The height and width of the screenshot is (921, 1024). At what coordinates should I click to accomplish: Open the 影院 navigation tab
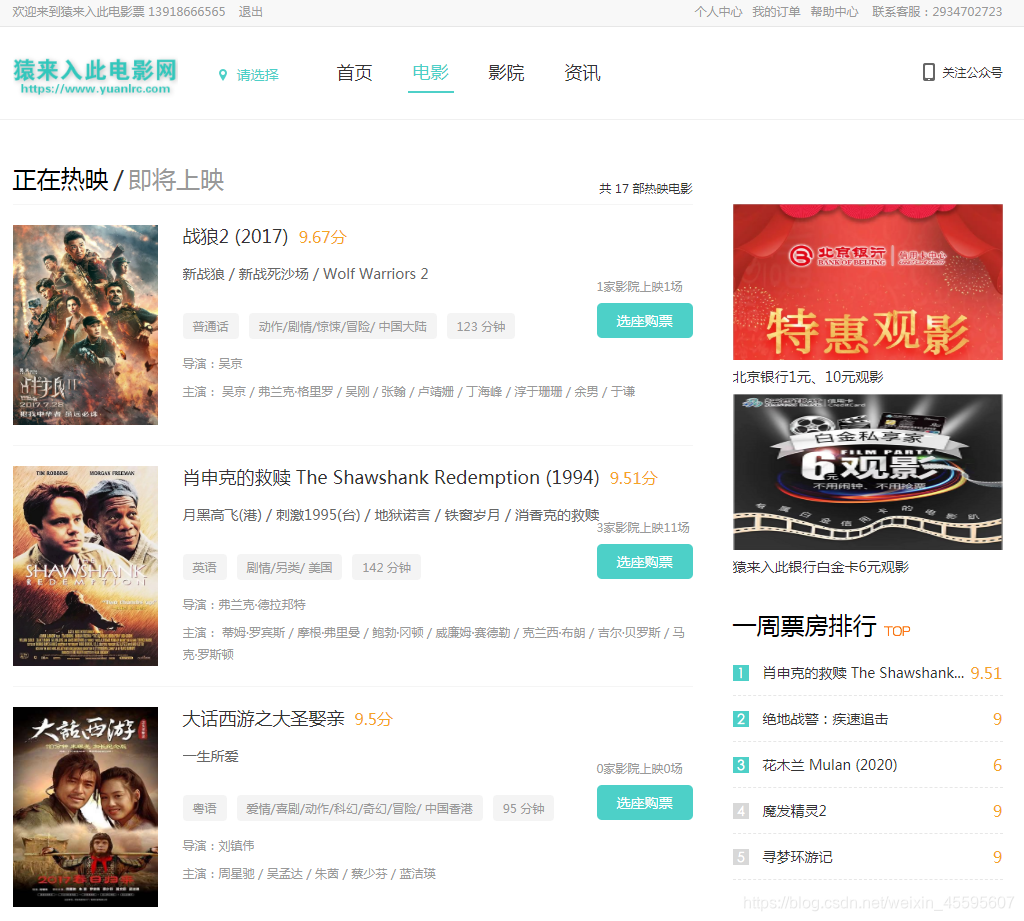pos(506,73)
